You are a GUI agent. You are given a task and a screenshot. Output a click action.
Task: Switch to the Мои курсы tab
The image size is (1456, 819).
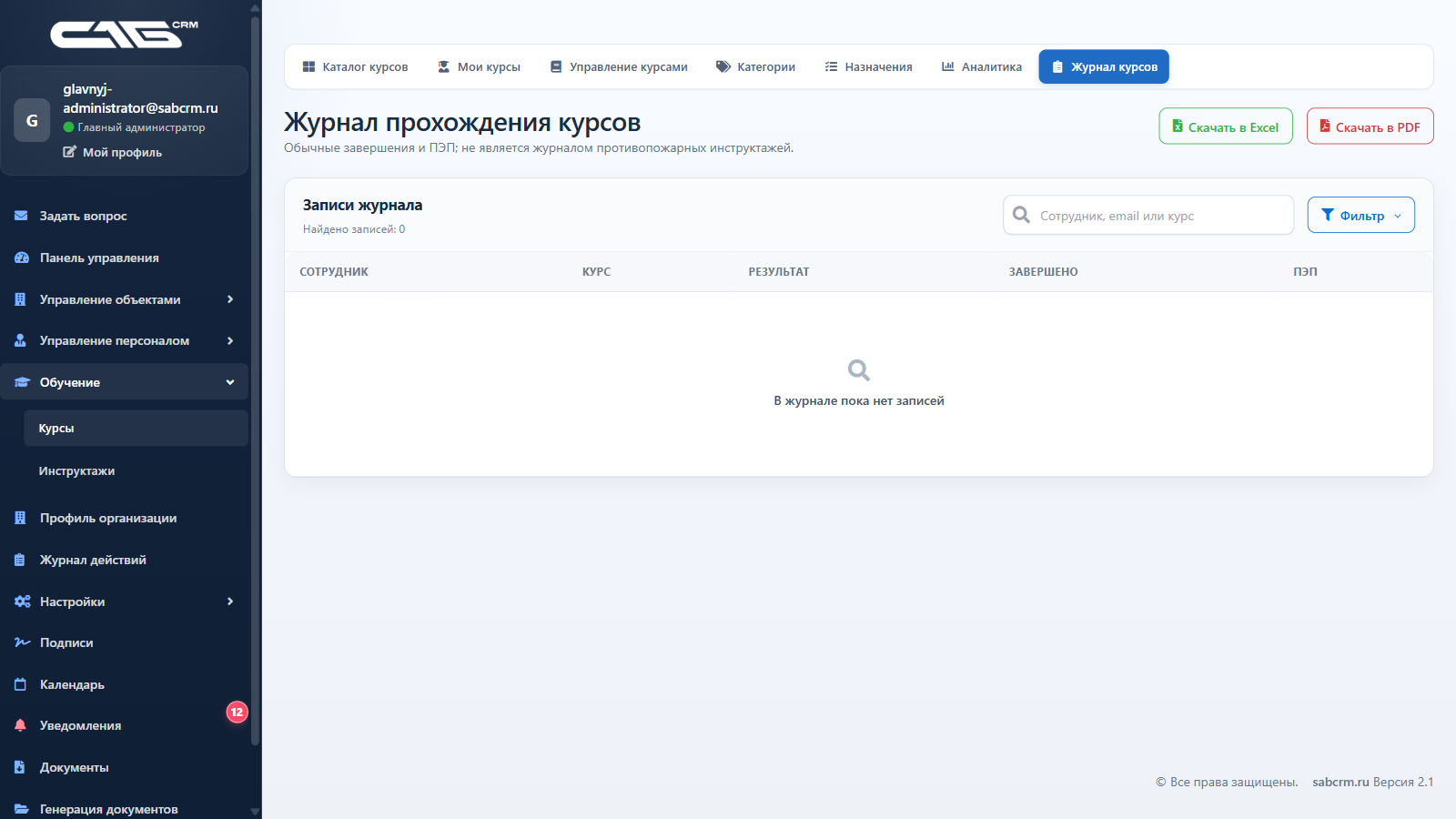480,66
